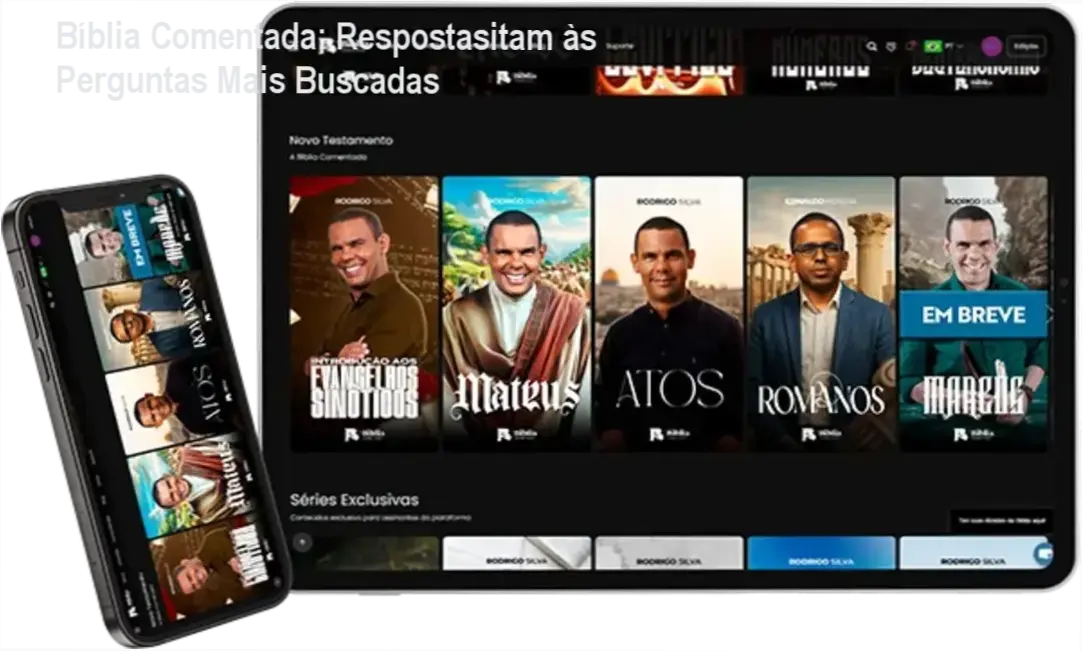Open the Mateus card on the phone screen

[193, 485]
